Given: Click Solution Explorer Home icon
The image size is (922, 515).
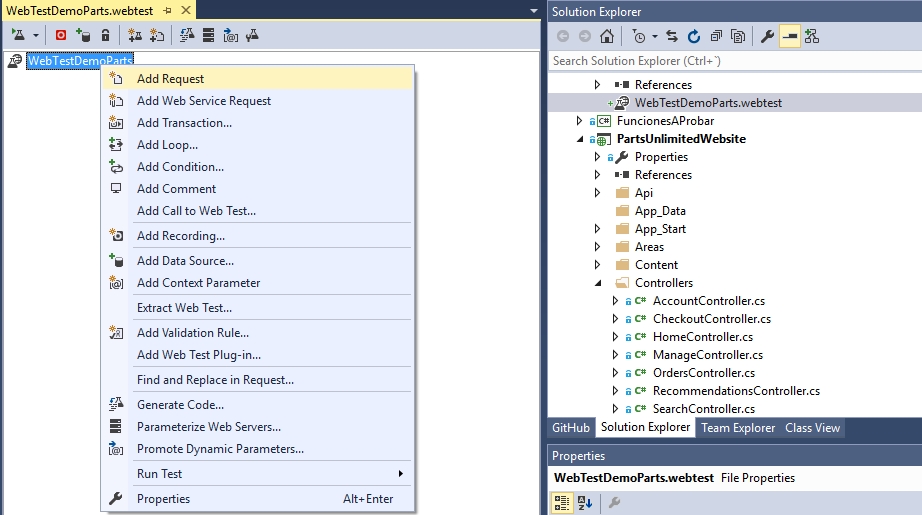Looking at the screenshot, I should pos(607,36).
